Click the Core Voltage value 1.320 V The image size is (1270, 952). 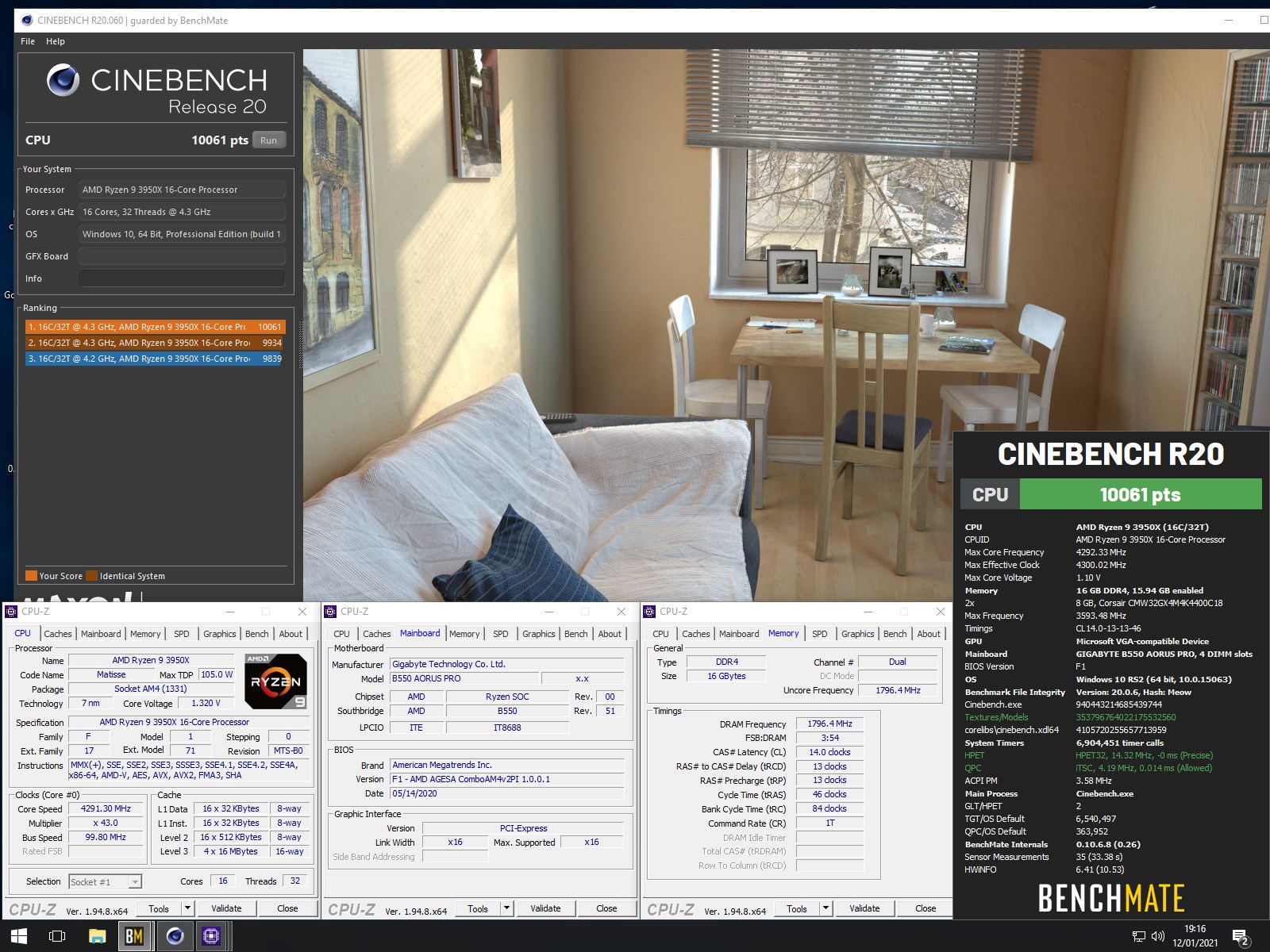pos(206,703)
